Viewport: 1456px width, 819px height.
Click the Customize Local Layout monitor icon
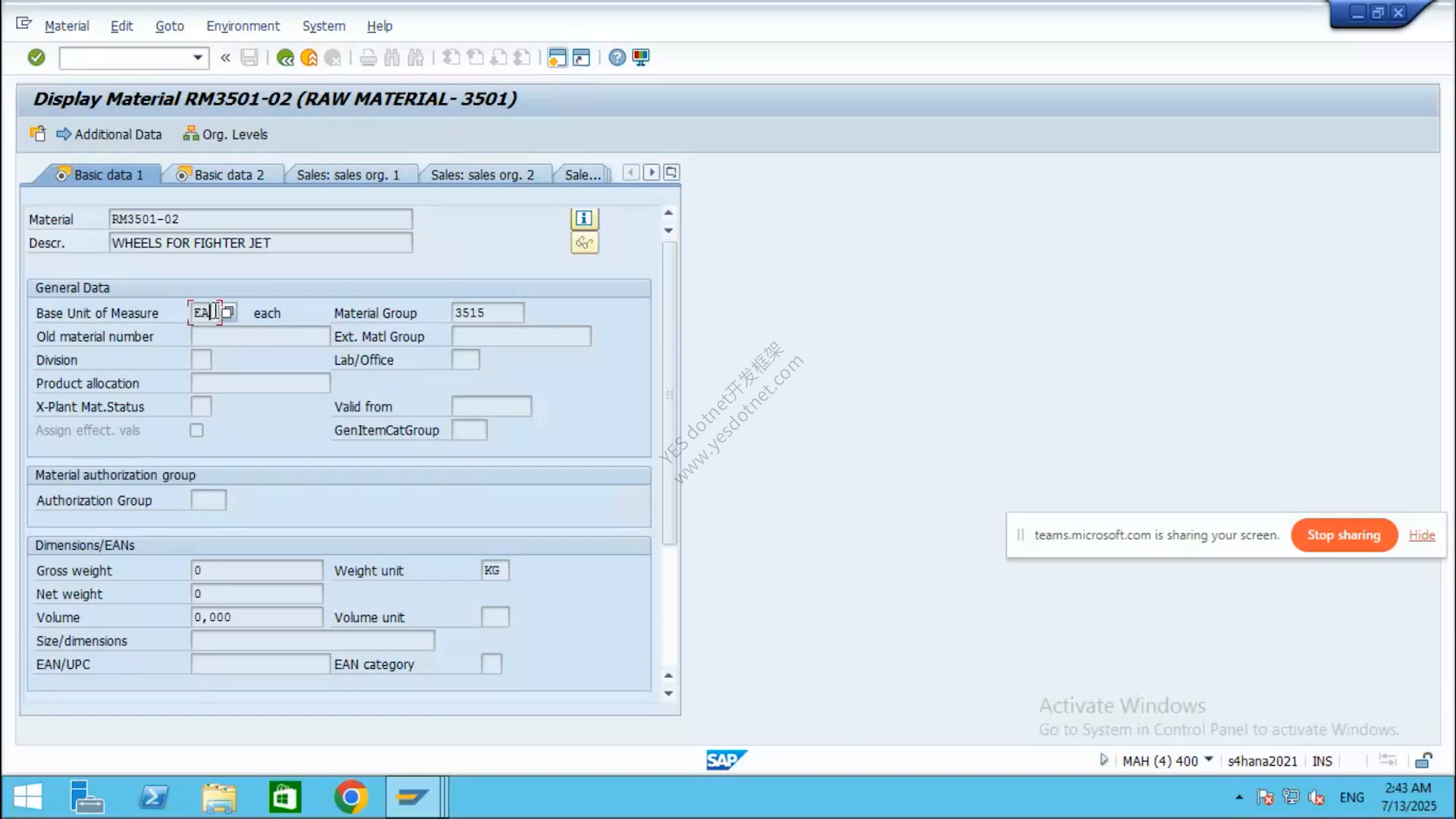(x=641, y=58)
